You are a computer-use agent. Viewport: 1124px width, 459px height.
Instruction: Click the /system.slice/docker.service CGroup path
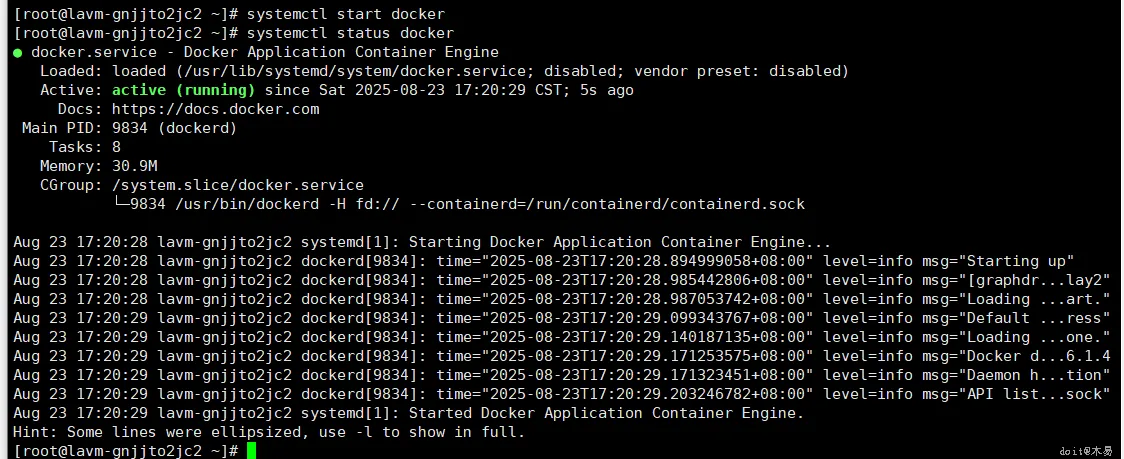pos(238,185)
